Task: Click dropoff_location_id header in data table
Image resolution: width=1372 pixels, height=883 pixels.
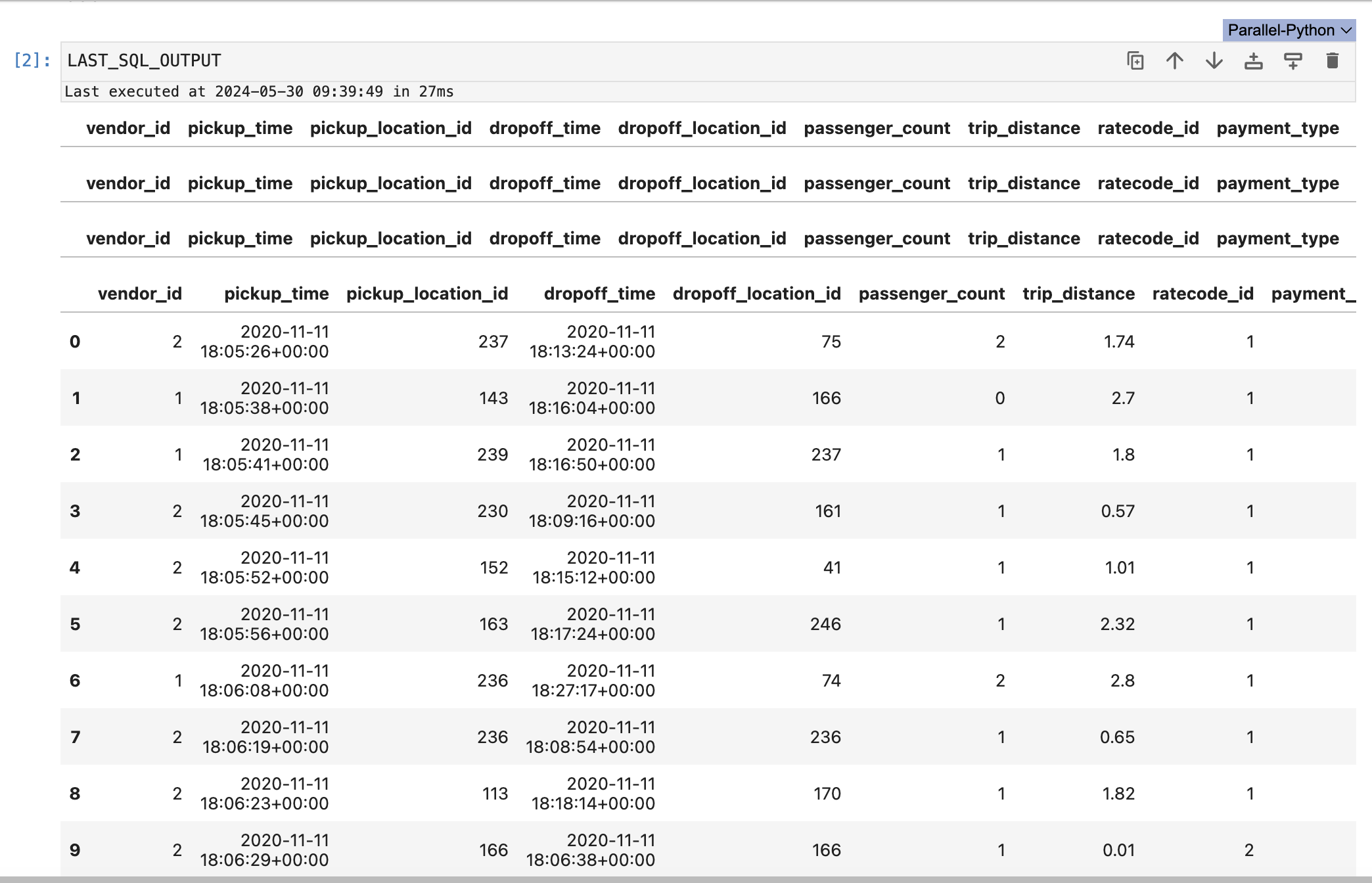Action: tap(757, 294)
